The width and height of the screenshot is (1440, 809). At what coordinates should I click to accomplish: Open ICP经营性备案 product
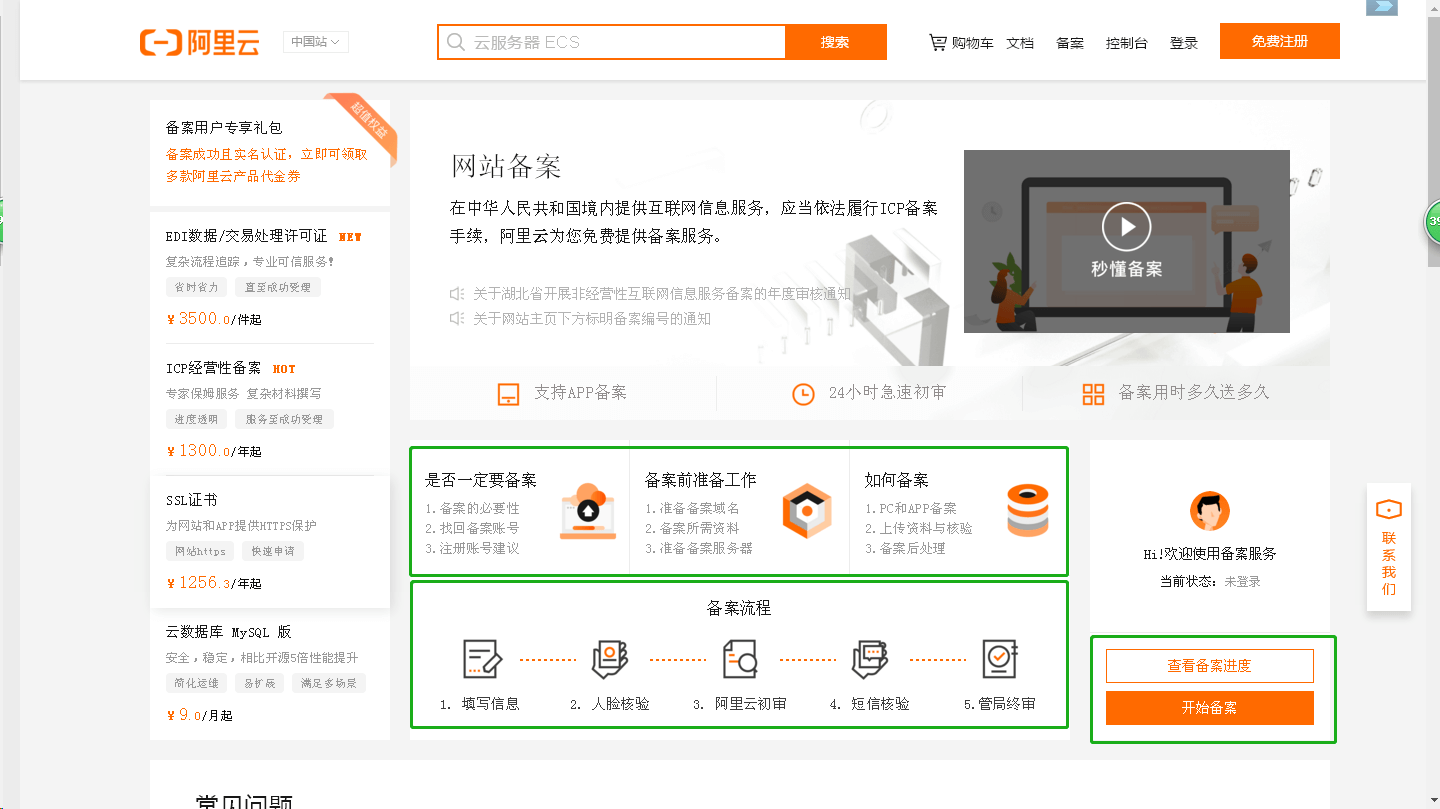213,368
